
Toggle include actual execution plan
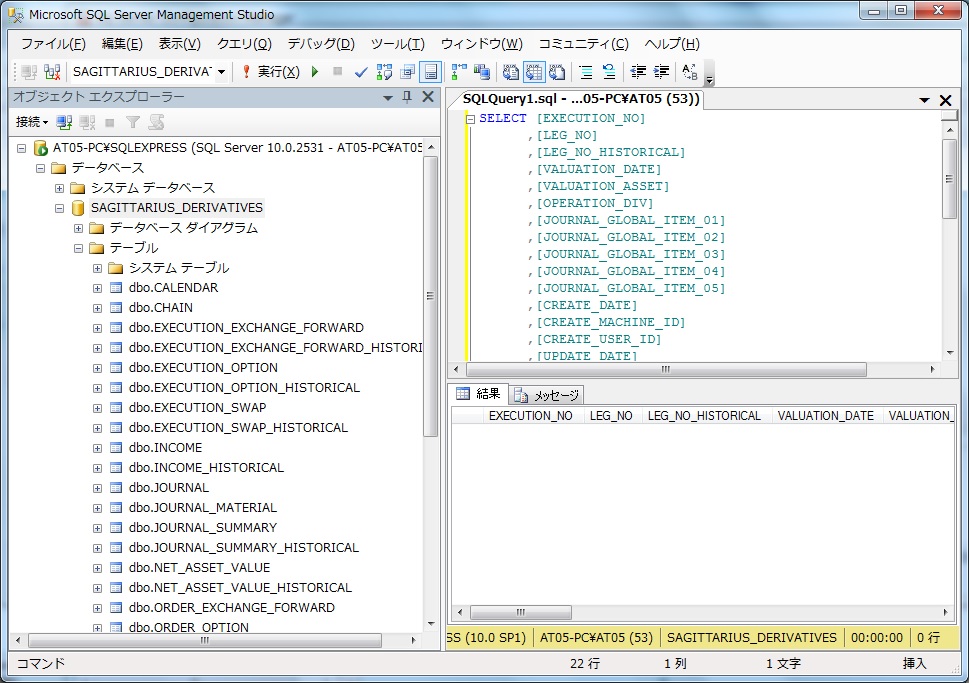(459, 72)
